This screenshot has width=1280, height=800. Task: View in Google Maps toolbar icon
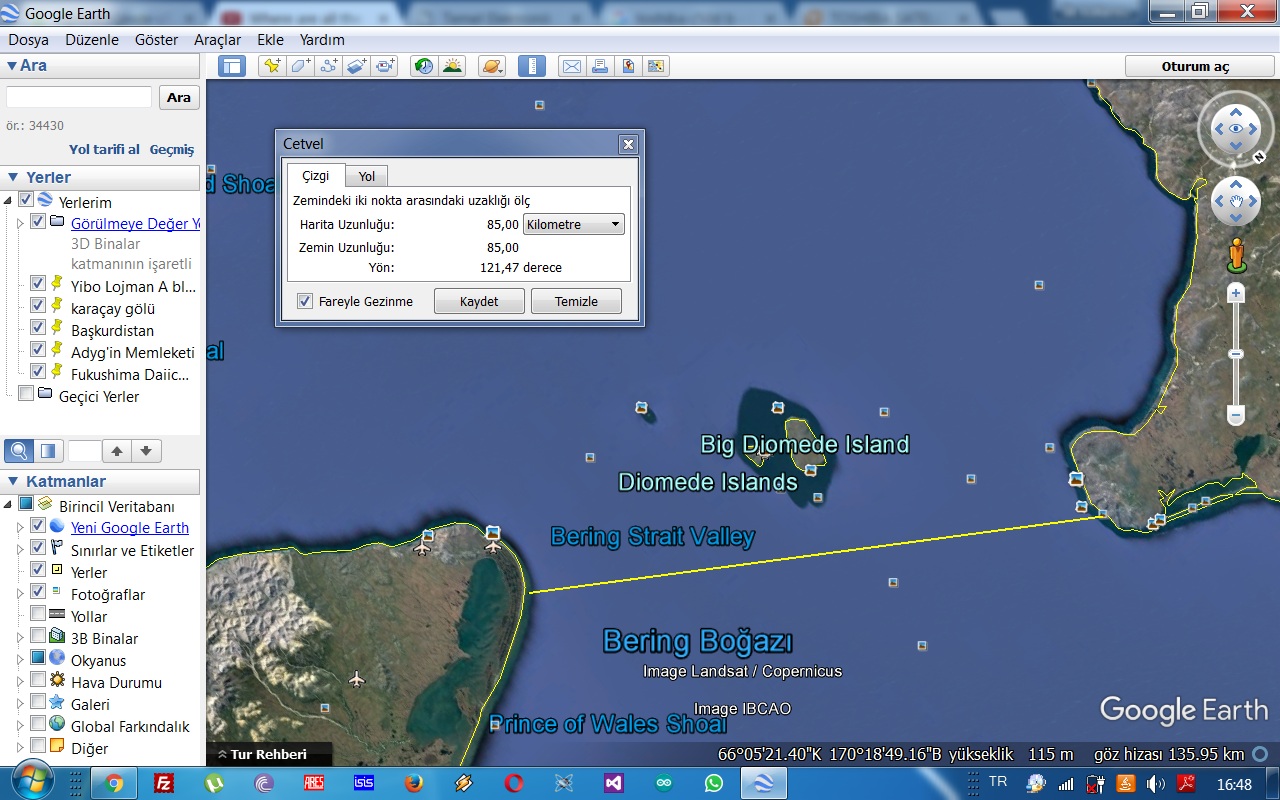656,67
